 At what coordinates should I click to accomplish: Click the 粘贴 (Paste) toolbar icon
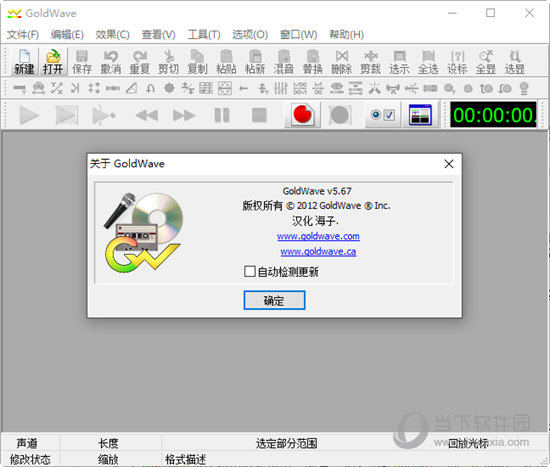tap(226, 62)
